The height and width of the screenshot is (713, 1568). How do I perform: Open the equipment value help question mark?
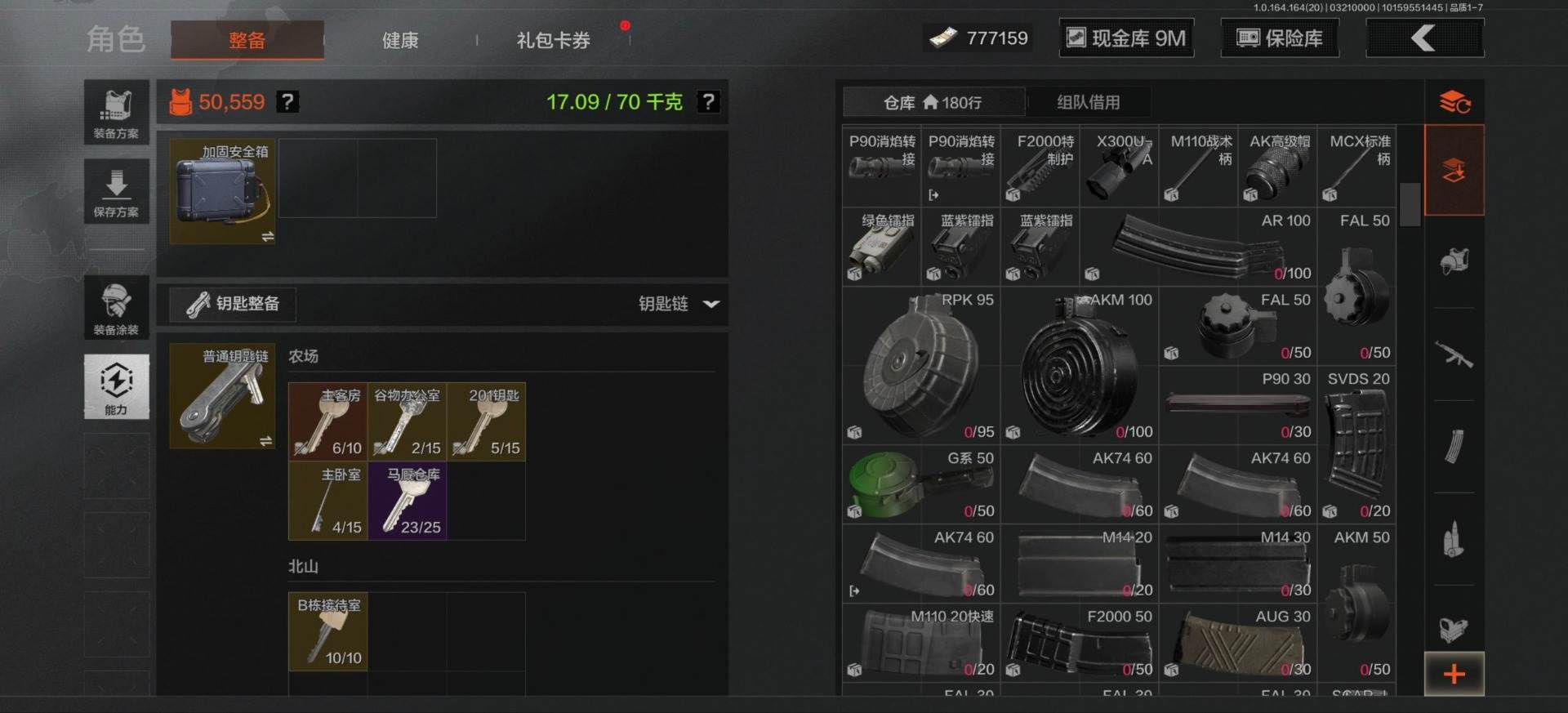(x=287, y=102)
